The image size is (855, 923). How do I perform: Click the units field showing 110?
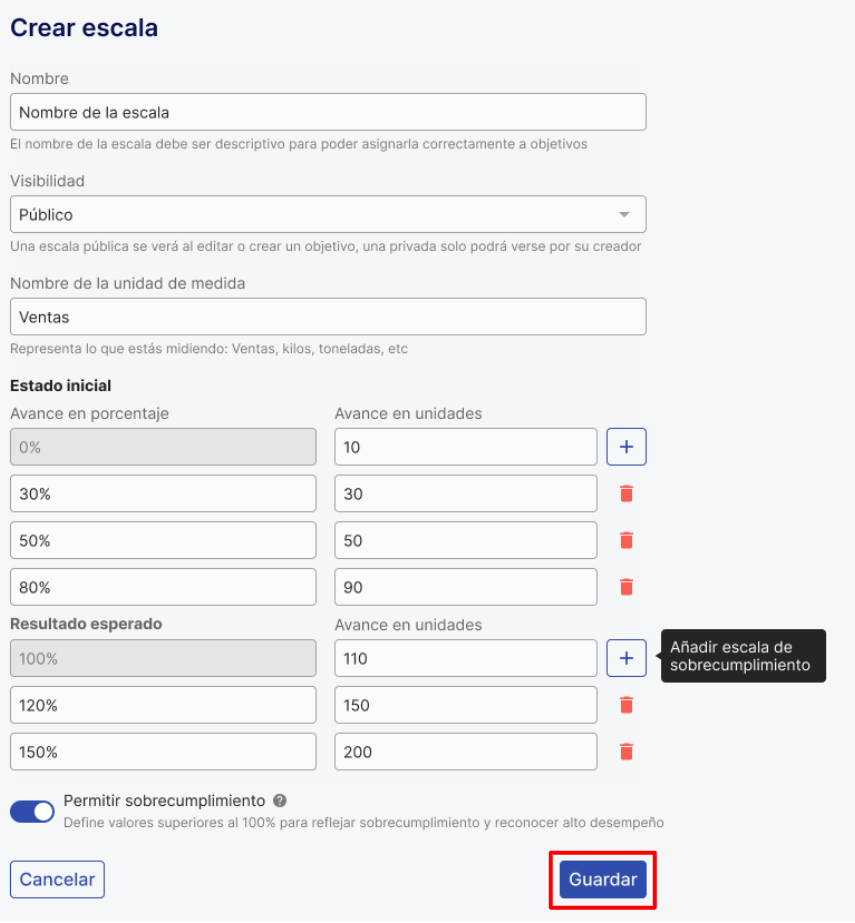(465, 658)
